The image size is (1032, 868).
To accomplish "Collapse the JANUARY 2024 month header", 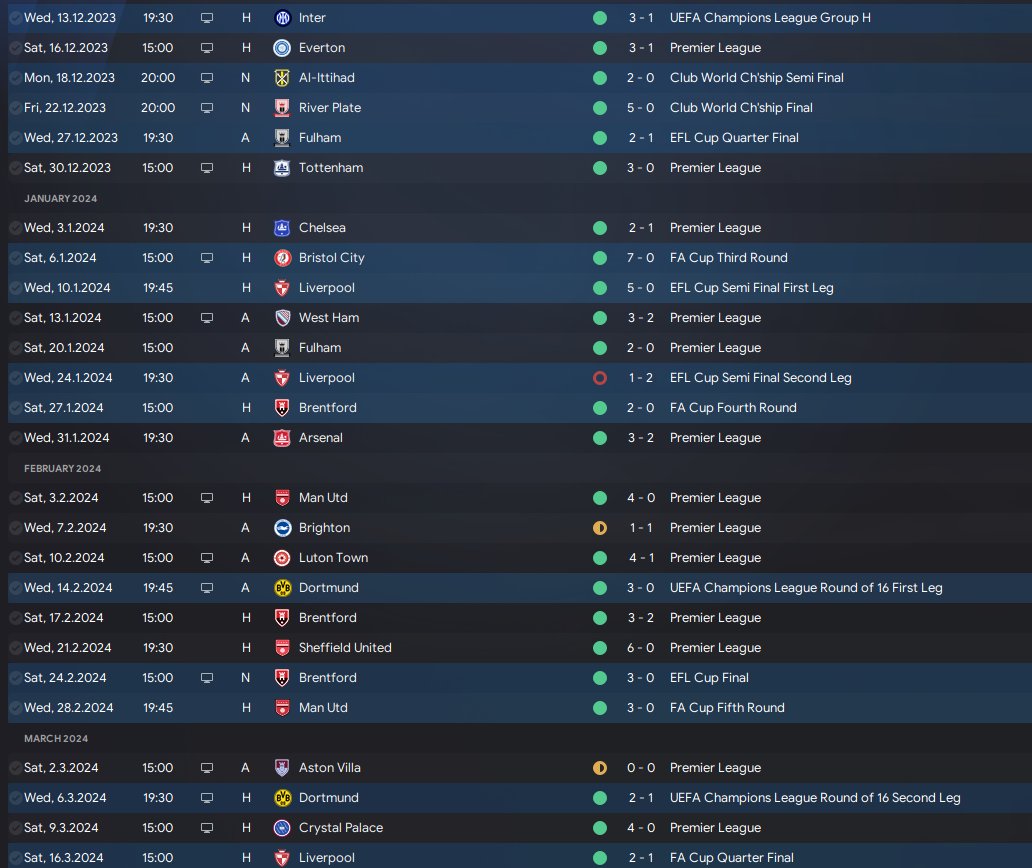I will [x=61, y=198].
